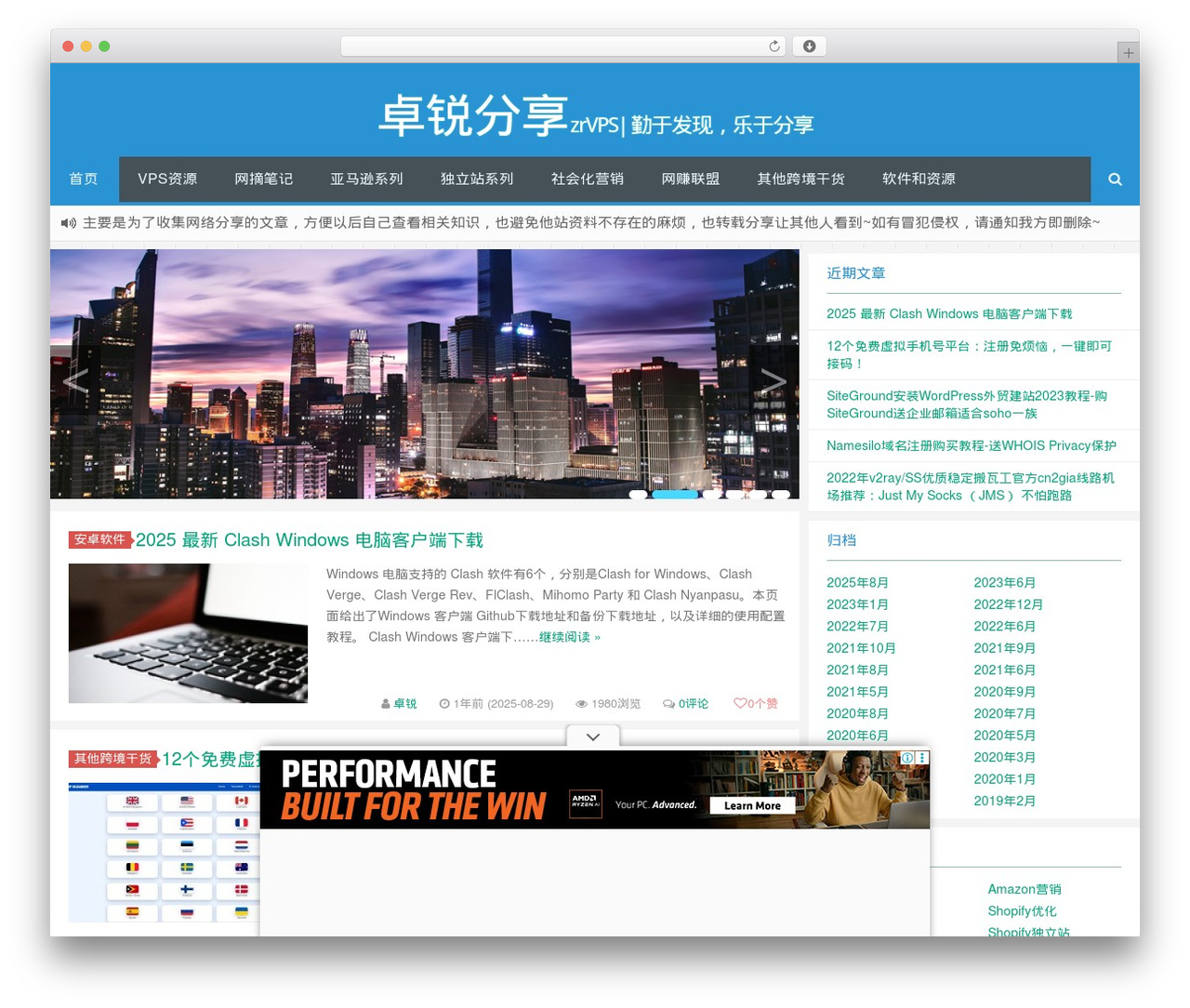This screenshot has height=1008, width=1190.
Task: Select the highlighted active slider dot
Action: (x=675, y=495)
